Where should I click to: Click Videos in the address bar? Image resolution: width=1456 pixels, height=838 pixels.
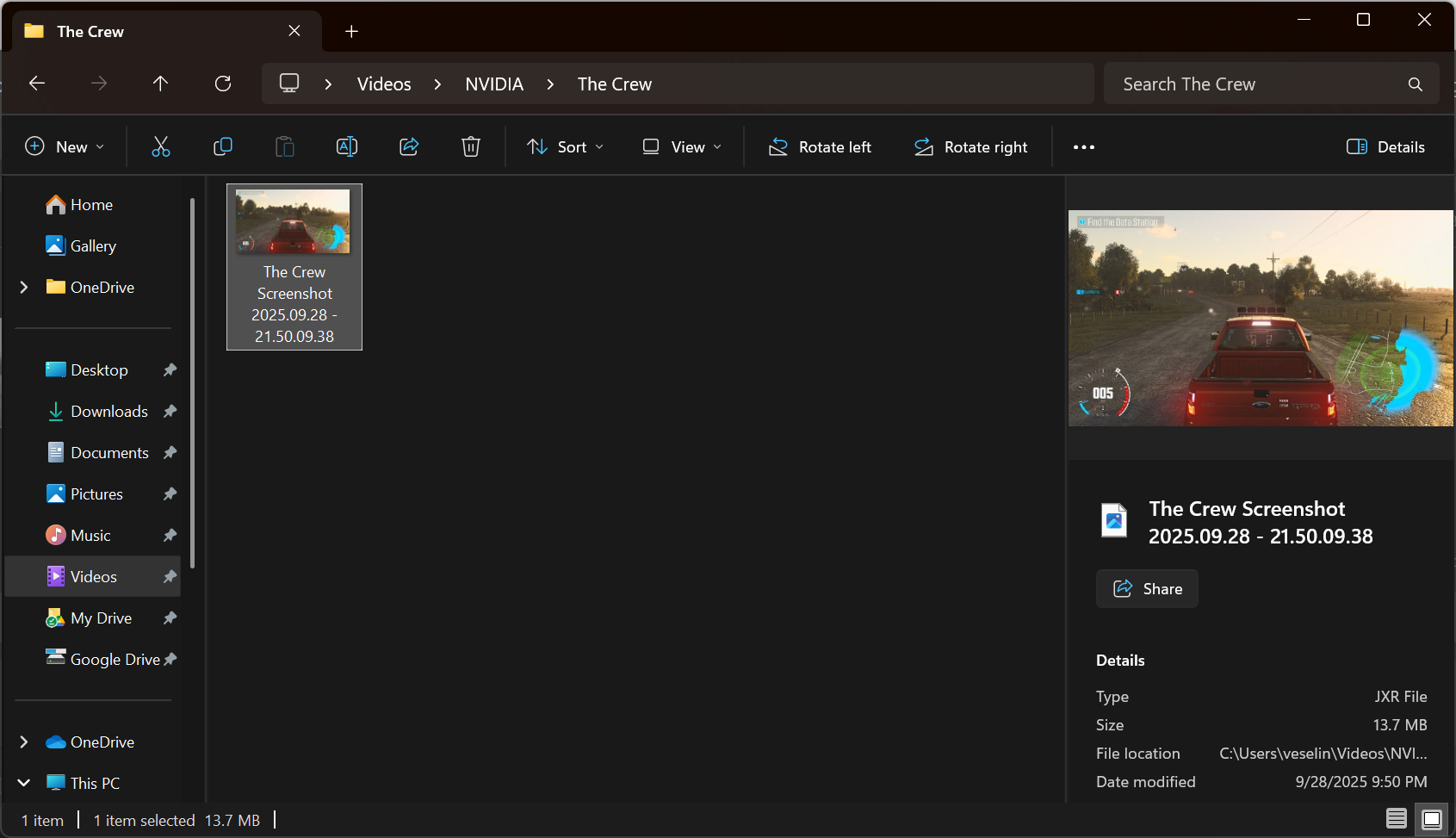pyautogui.click(x=384, y=84)
